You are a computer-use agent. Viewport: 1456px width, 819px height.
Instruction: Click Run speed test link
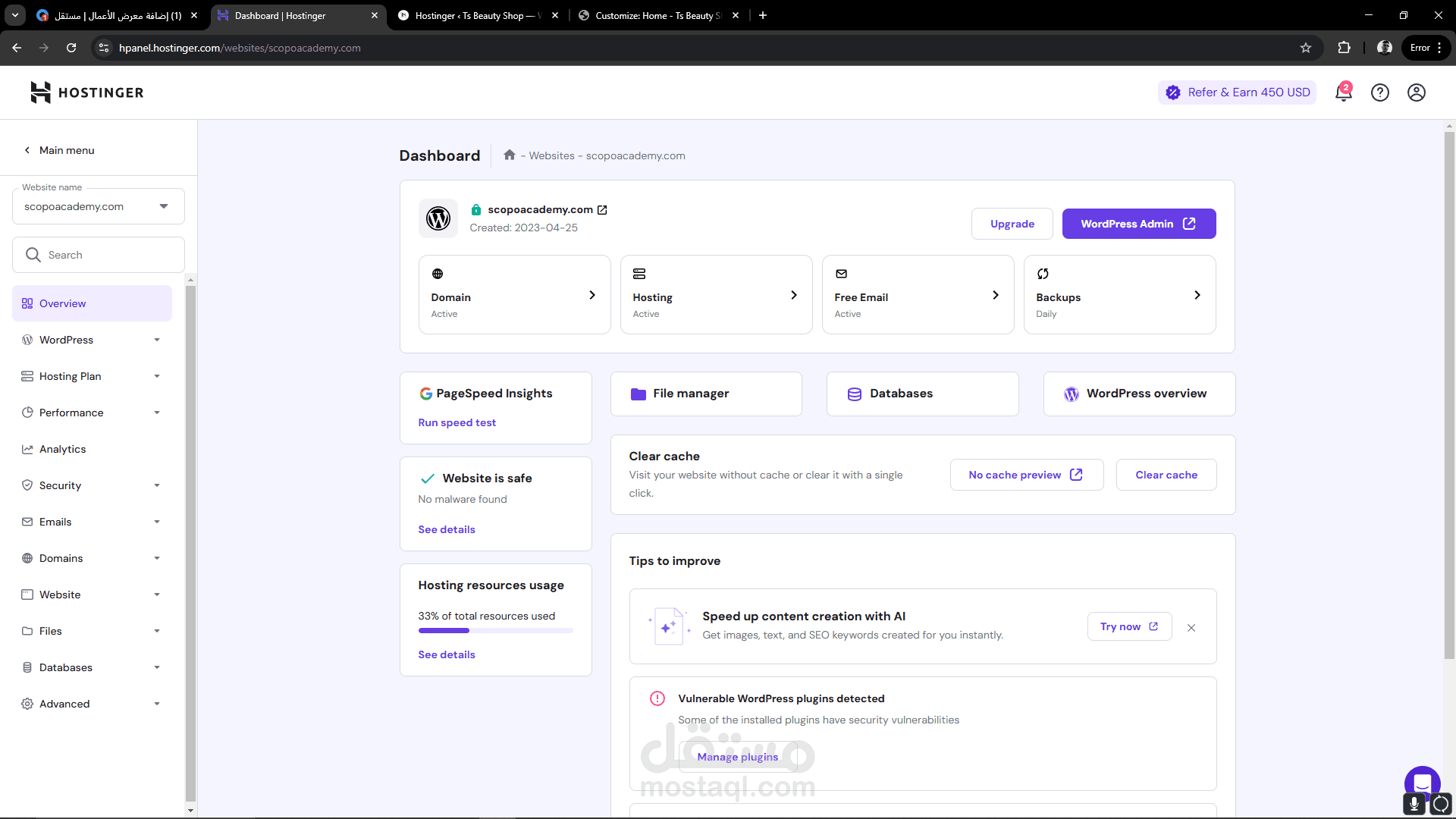457,422
